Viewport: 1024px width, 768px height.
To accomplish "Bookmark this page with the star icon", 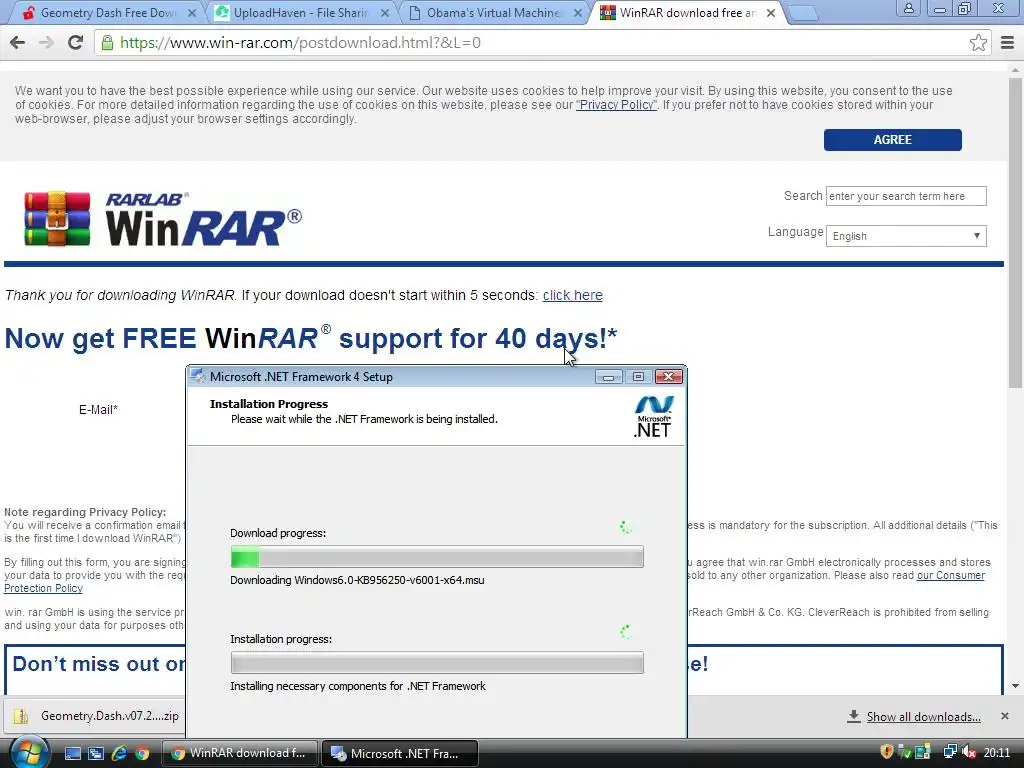I will 978,42.
